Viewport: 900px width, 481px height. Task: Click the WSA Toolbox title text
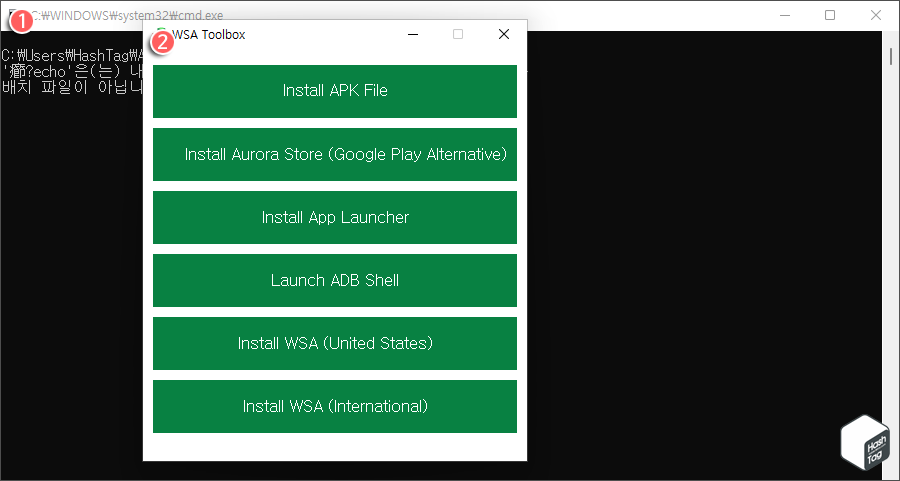pyautogui.click(x=209, y=35)
